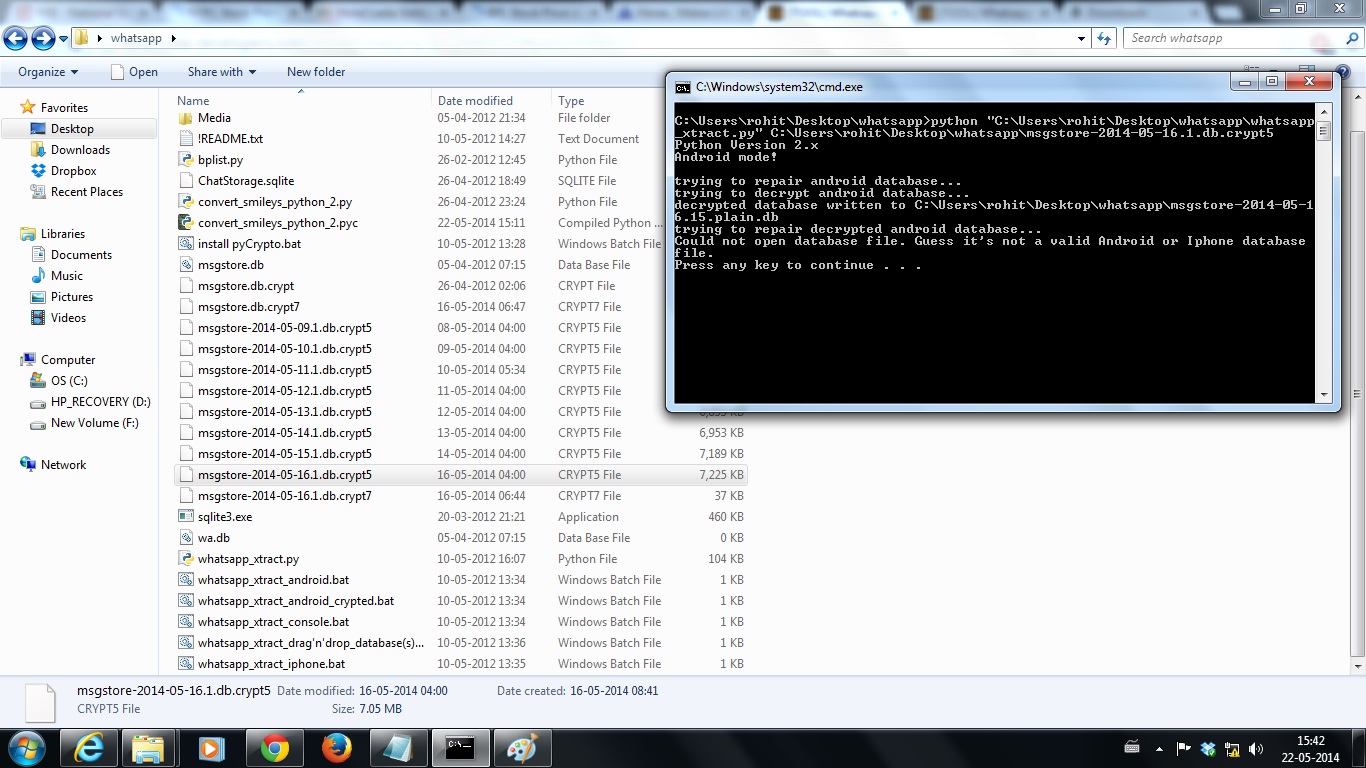This screenshot has width=1366, height=768.
Task: Select Desktop under Favorites
Action: (79, 129)
